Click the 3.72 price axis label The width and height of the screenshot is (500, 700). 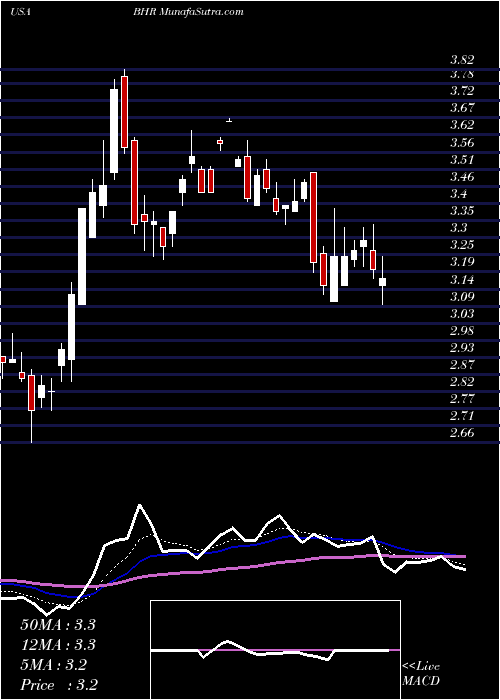click(462, 91)
